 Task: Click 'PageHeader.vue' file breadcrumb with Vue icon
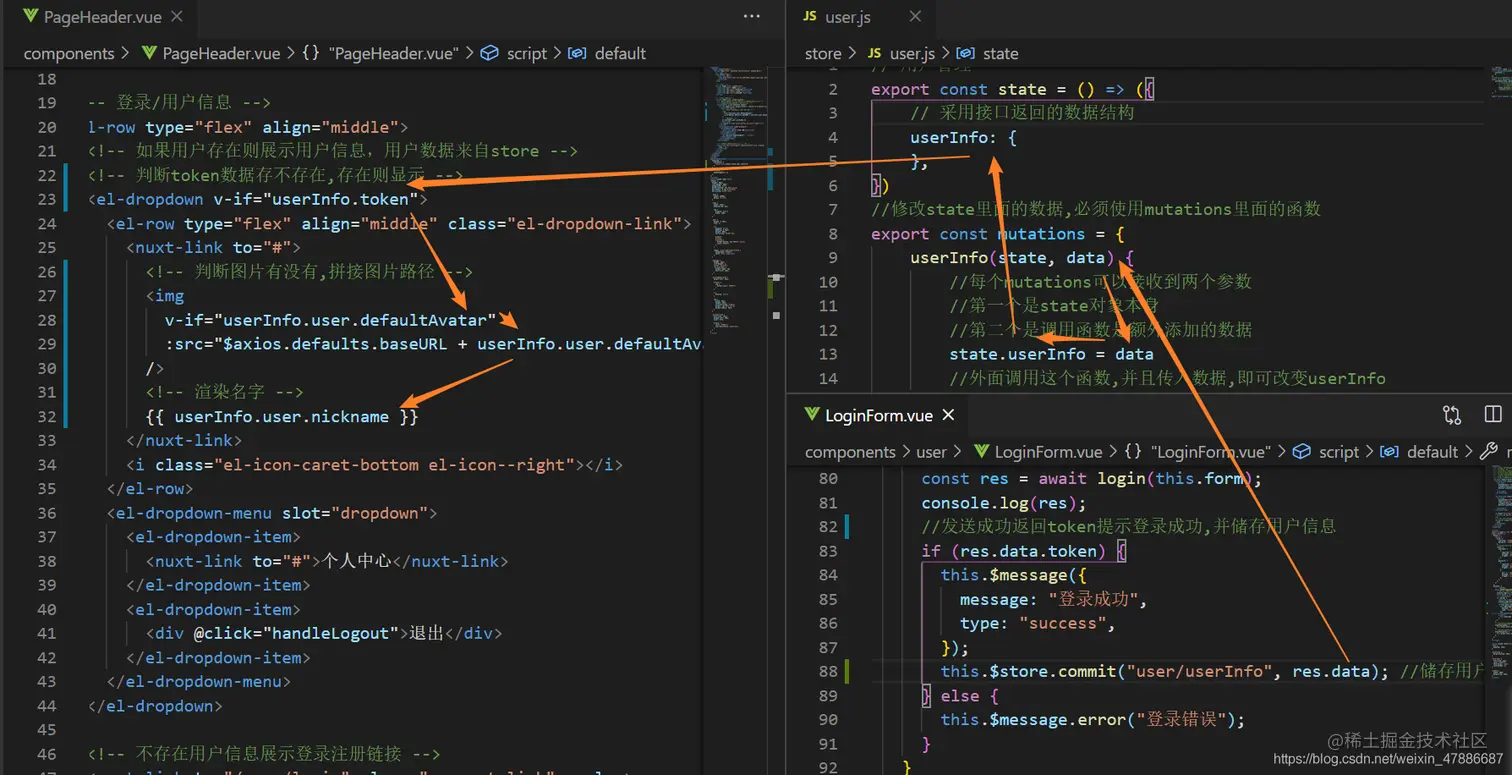(x=221, y=53)
